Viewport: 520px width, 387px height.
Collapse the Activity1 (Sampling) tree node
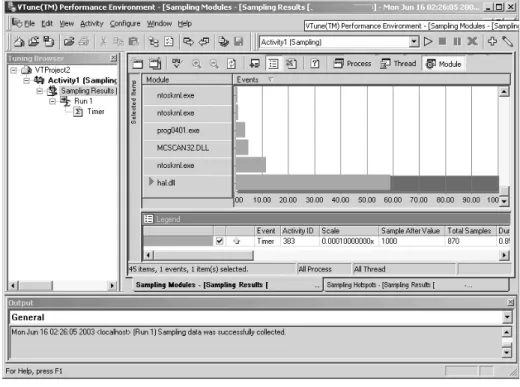pyautogui.click(x=26, y=80)
